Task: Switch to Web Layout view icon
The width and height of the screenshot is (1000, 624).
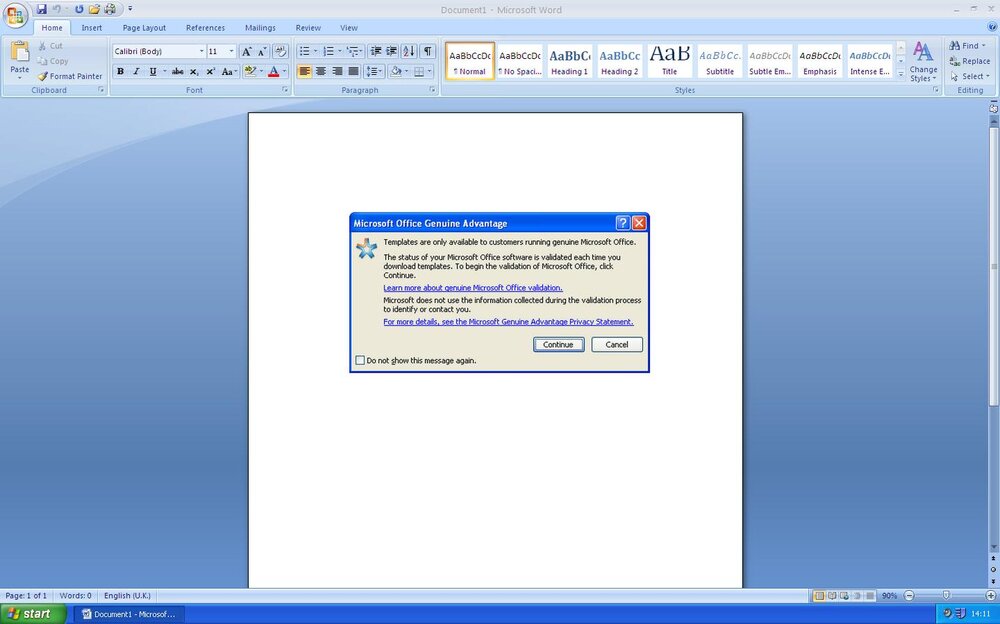Action: tap(844, 595)
